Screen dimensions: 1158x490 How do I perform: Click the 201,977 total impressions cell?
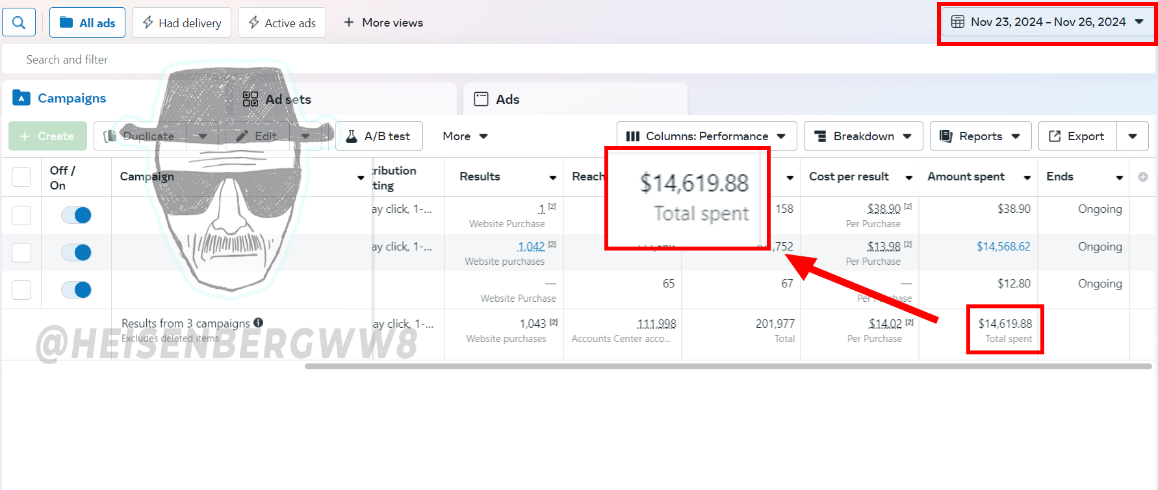pos(774,323)
